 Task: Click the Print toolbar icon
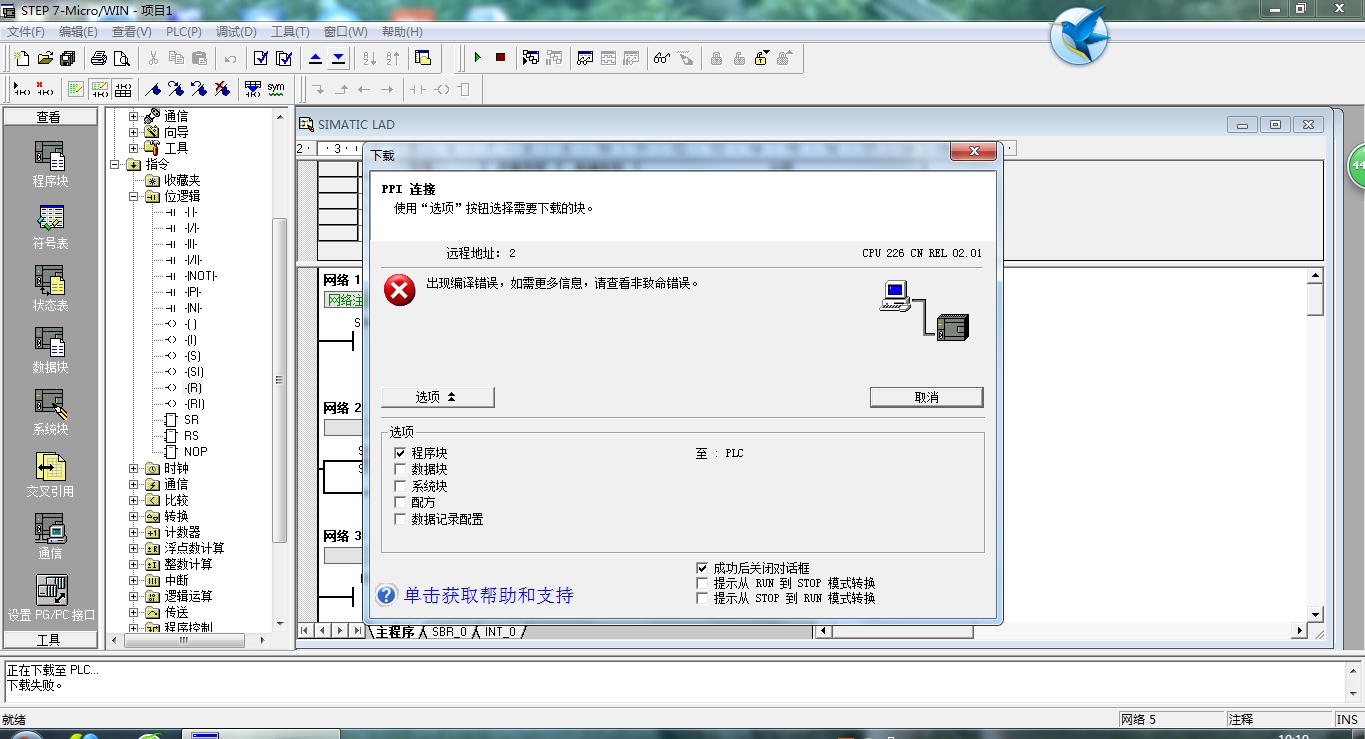[99, 58]
